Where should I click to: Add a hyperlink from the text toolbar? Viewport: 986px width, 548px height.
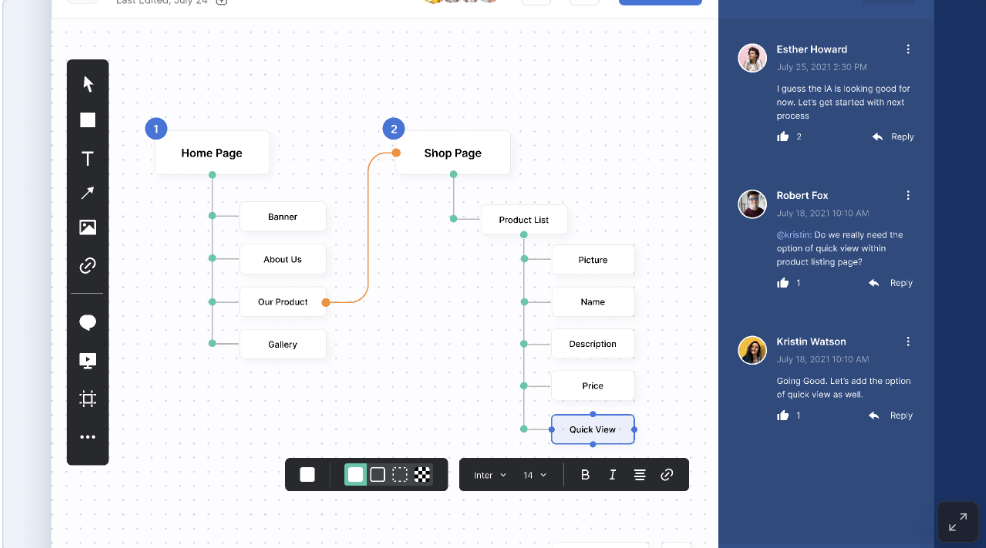click(x=667, y=475)
